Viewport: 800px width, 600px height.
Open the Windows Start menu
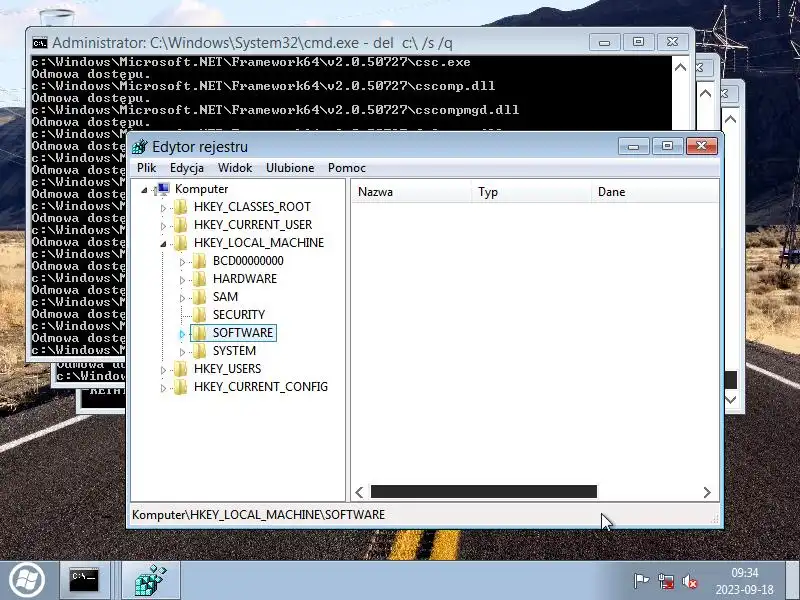[x=27, y=581]
